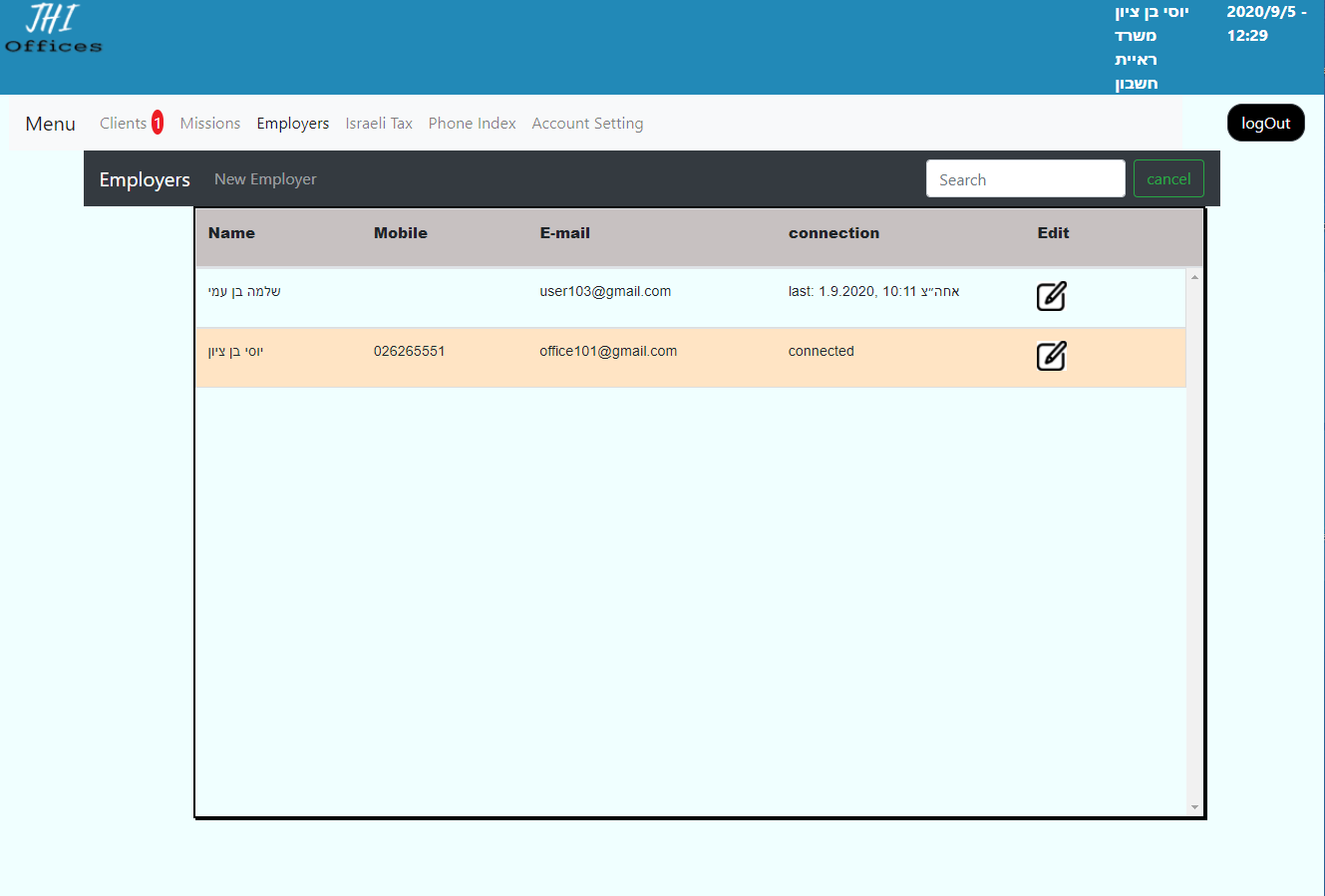
Task: Click the green cancel button
Action: click(1168, 179)
